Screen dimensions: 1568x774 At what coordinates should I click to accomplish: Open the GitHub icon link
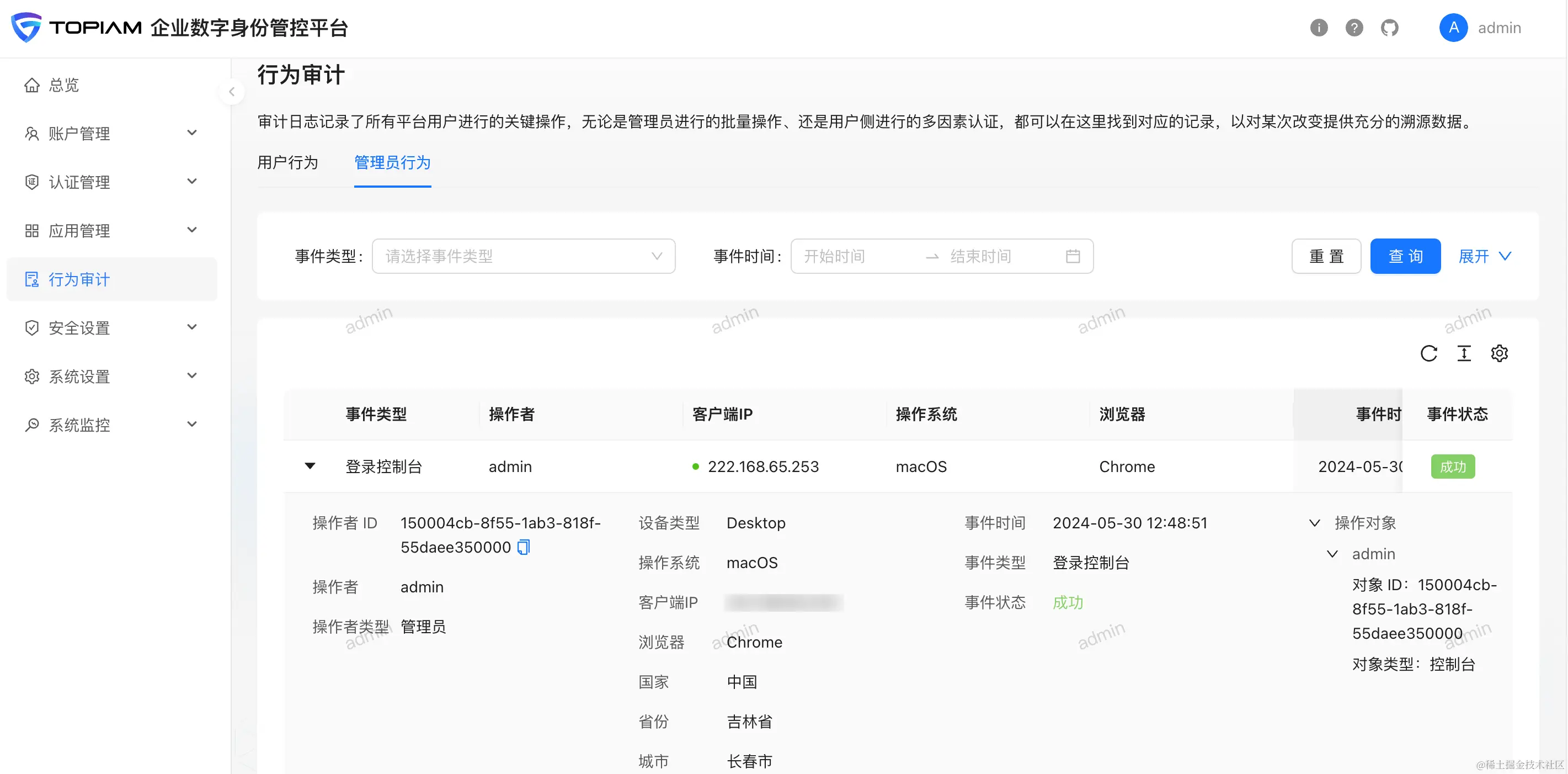[x=1390, y=28]
